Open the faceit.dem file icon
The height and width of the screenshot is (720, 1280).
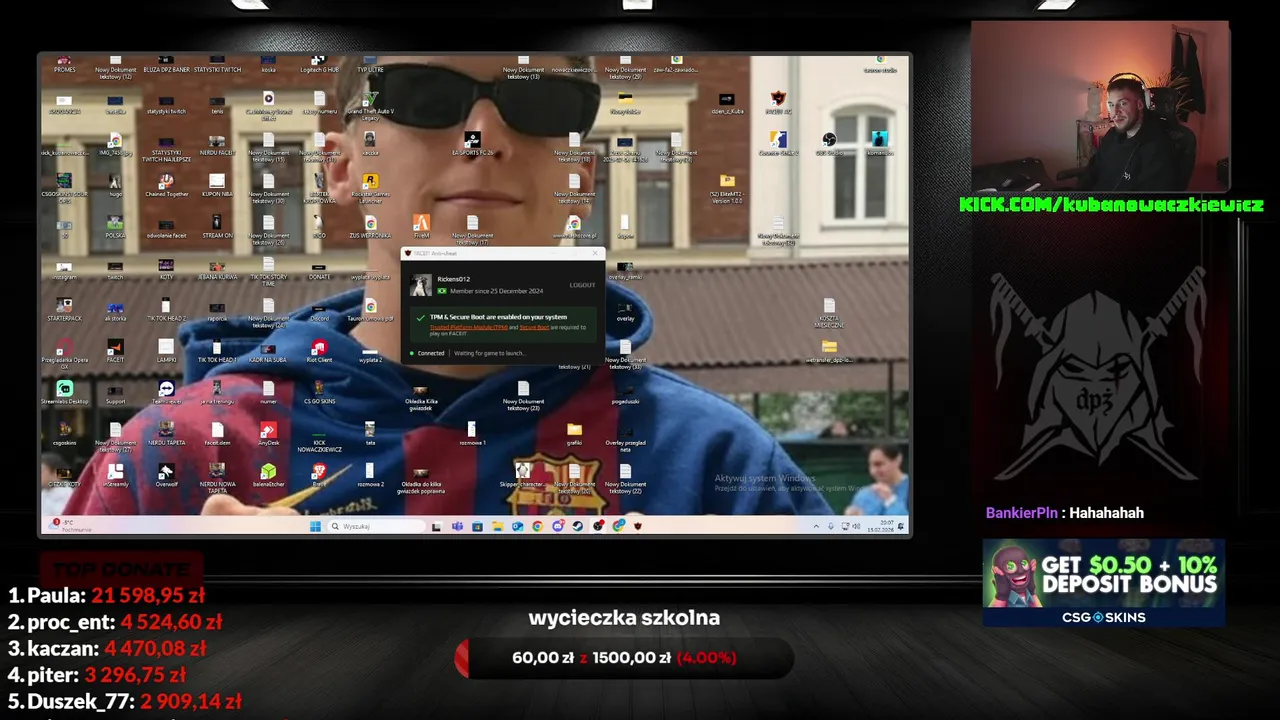pyautogui.click(x=217, y=434)
